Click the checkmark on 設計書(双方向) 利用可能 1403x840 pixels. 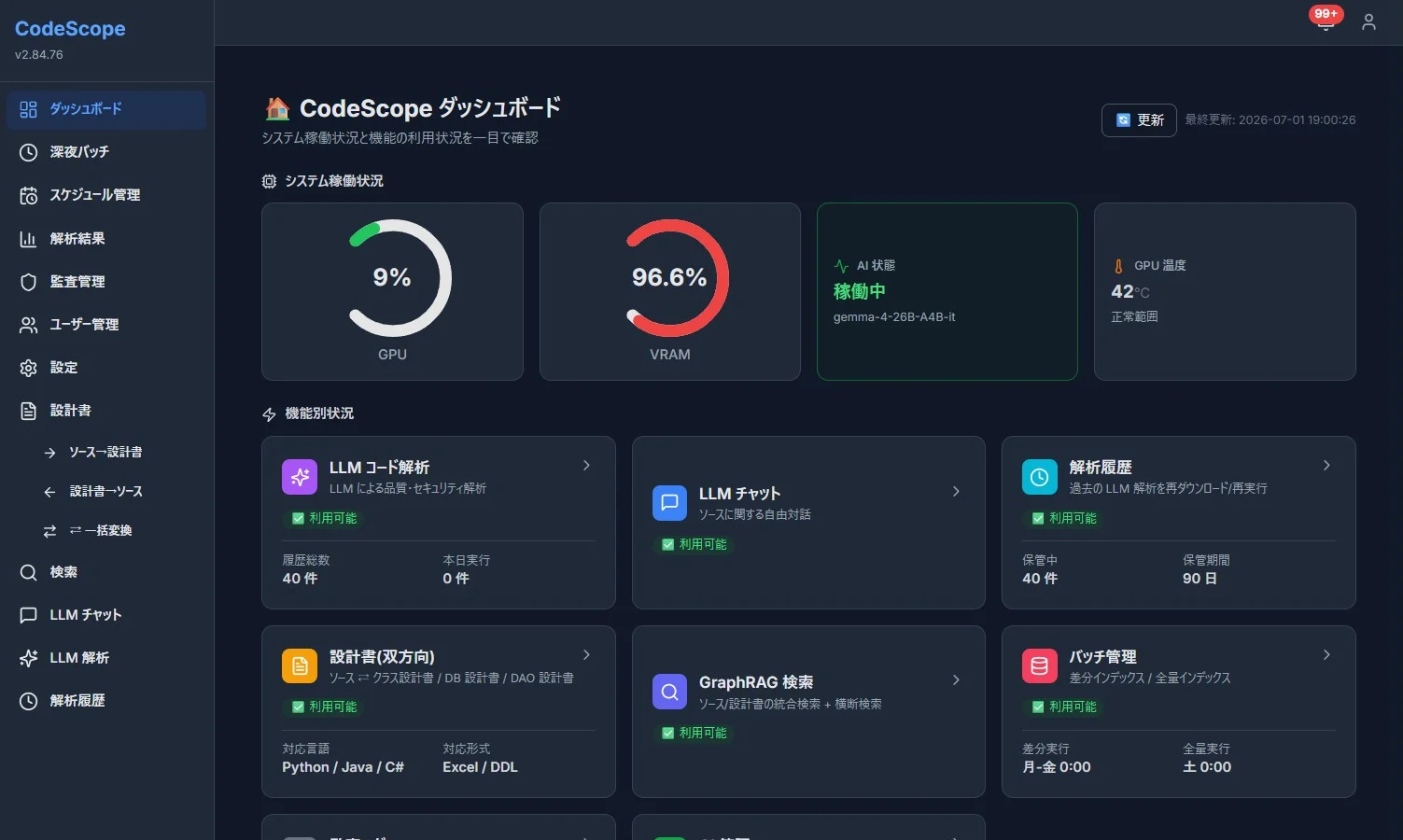coord(298,707)
